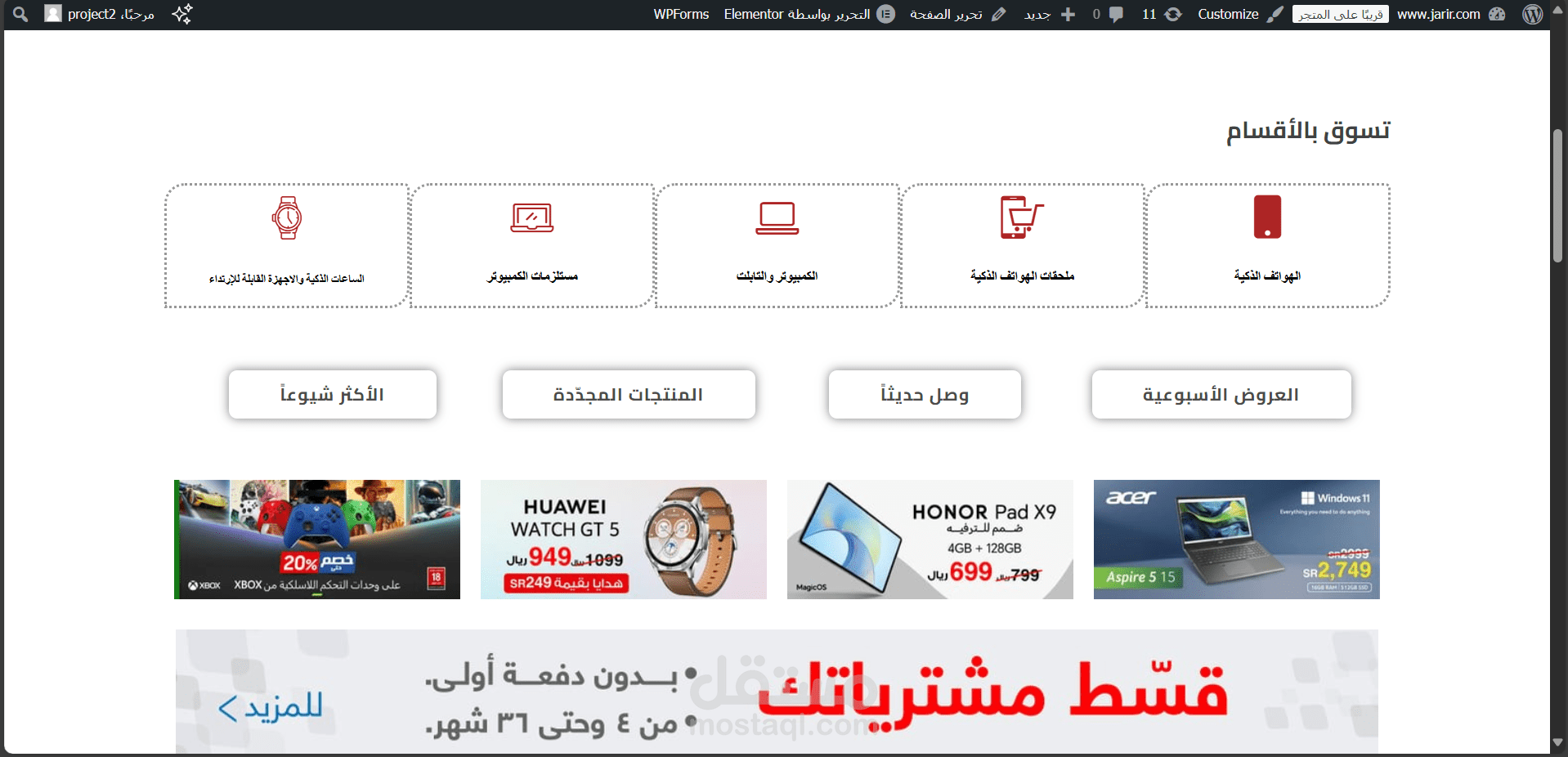Click the computer supplies monitor icon
The image size is (1568, 757).
pos(532,217)
